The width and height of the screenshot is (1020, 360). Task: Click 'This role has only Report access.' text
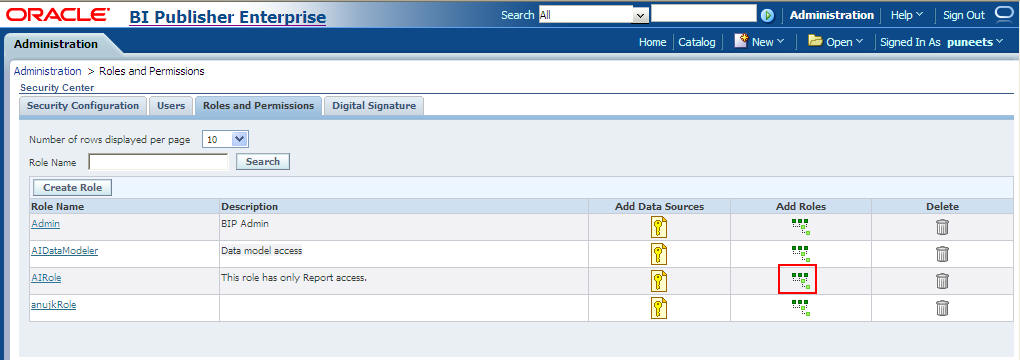[x=294, y=277]
